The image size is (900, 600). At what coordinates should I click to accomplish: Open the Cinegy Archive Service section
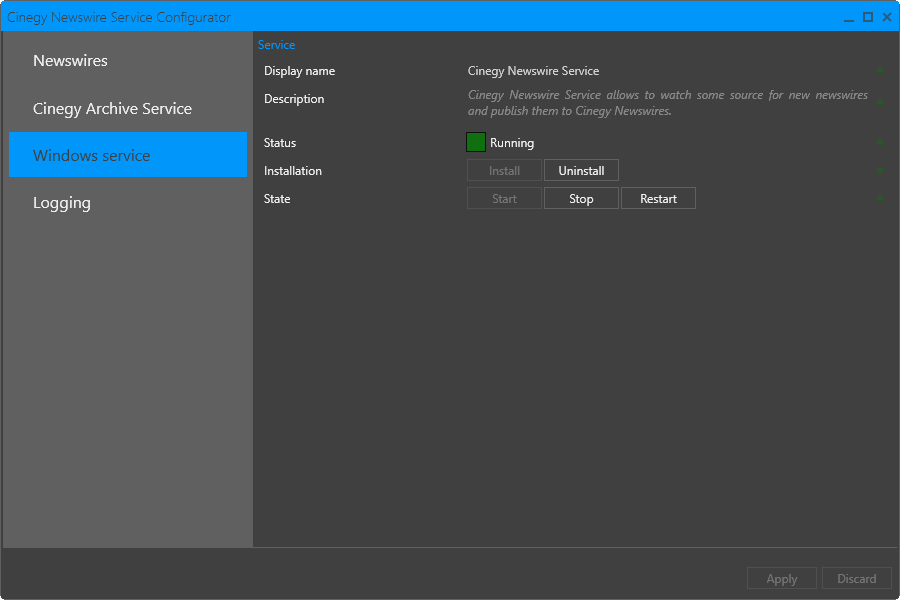click(x=128, y=109)
